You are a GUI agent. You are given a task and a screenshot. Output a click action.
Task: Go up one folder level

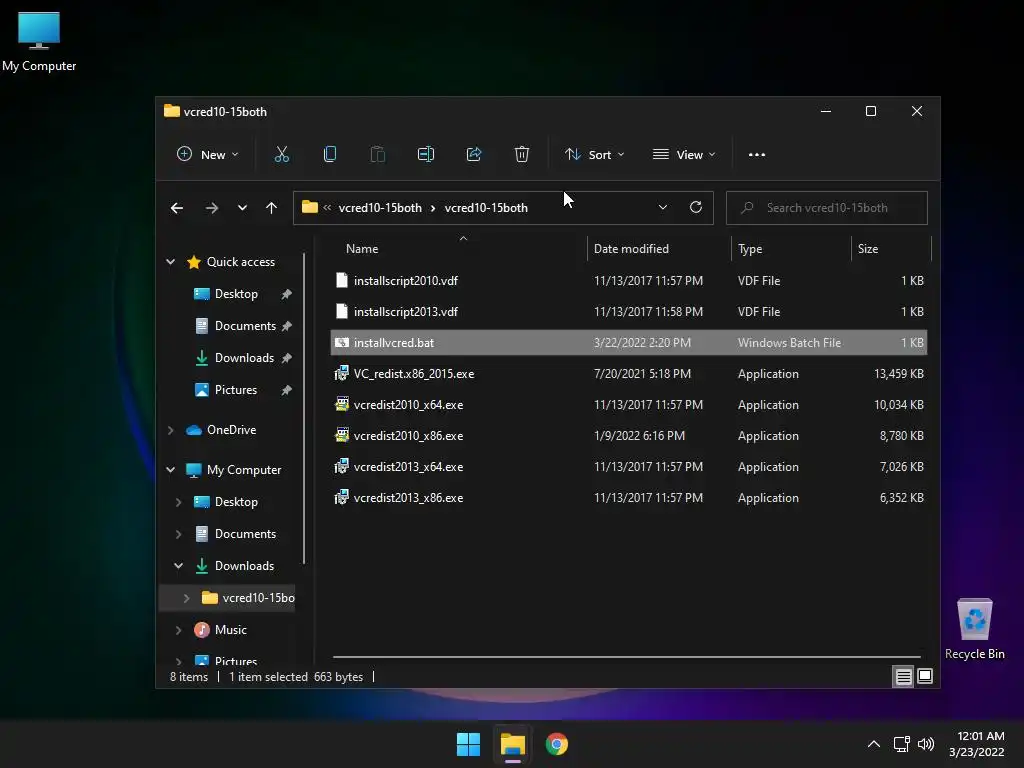[x=271, y=208]
